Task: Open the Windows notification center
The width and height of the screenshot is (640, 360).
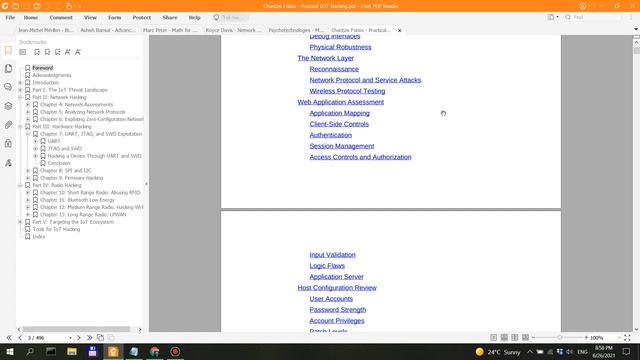Action: coord(626,351)
